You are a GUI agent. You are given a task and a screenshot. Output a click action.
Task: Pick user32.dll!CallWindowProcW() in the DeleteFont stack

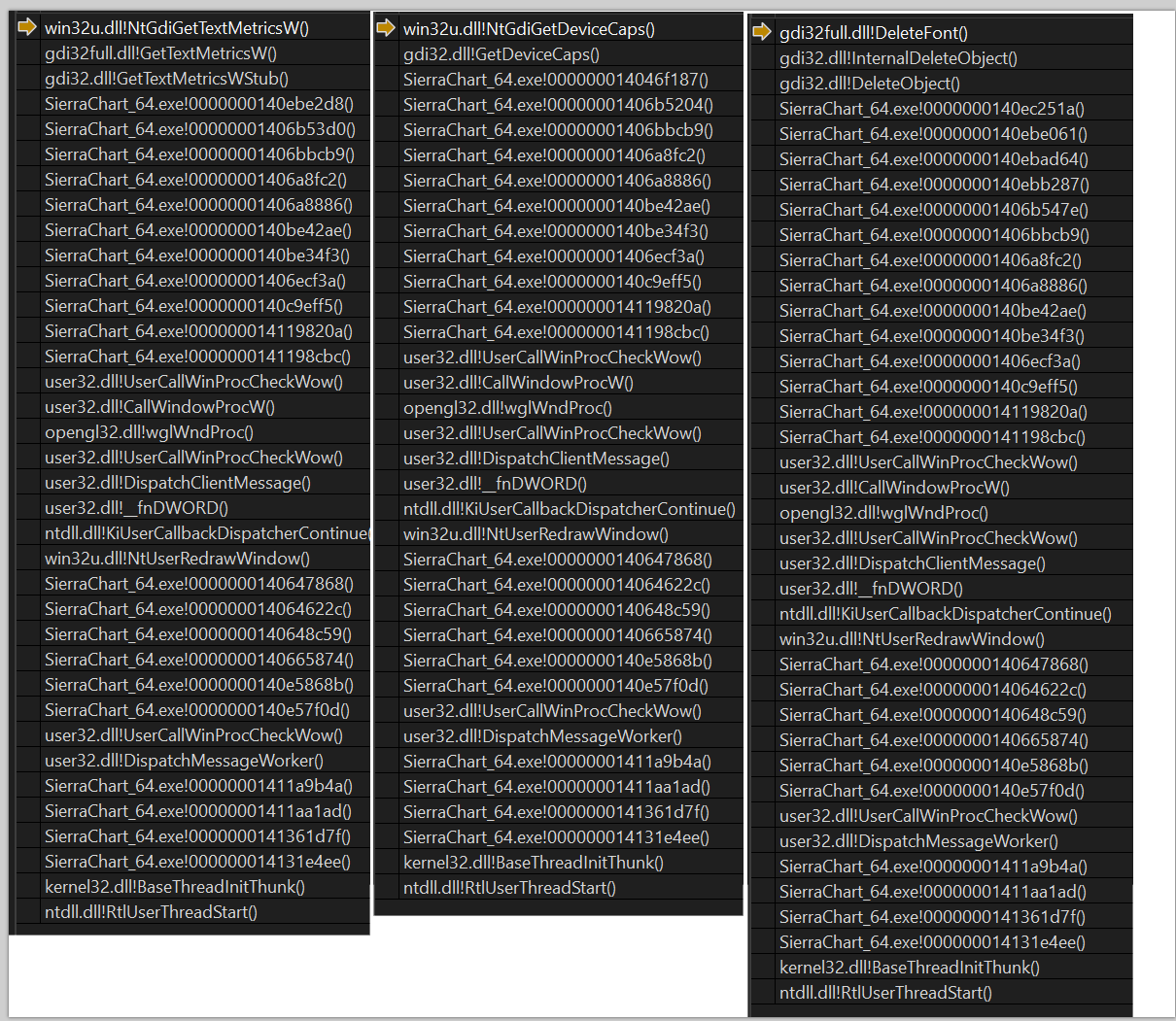click(894, 488)
